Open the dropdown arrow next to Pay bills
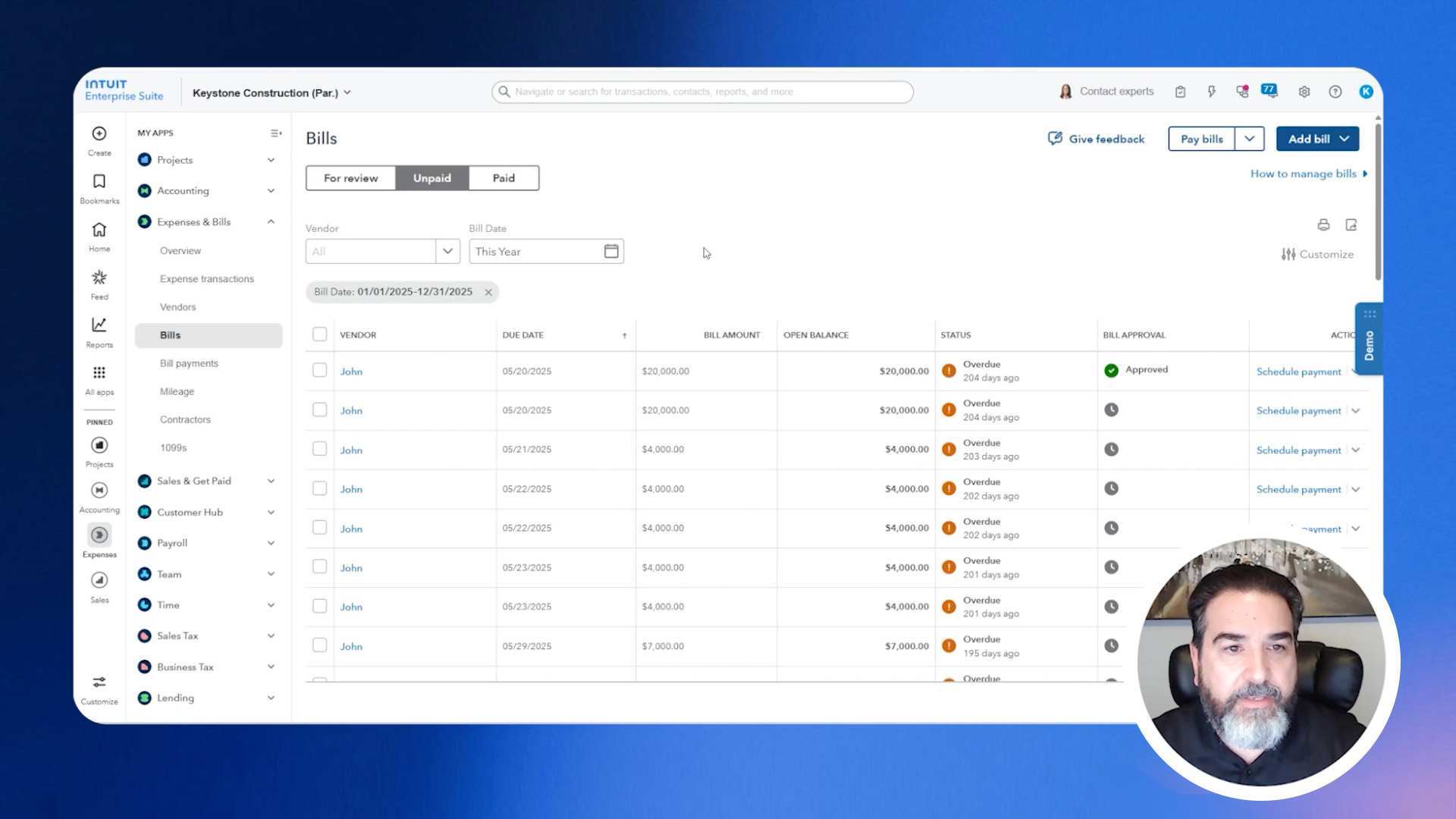The width and height of the screenshot is (1456, 819). (1250, 139)
